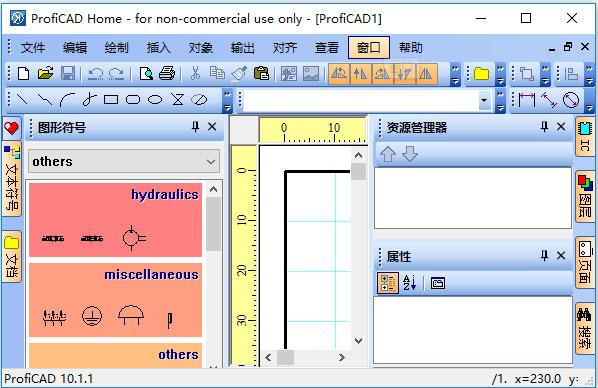
Task: Open the 帮助 menu
Action: [x=411, y=48]
